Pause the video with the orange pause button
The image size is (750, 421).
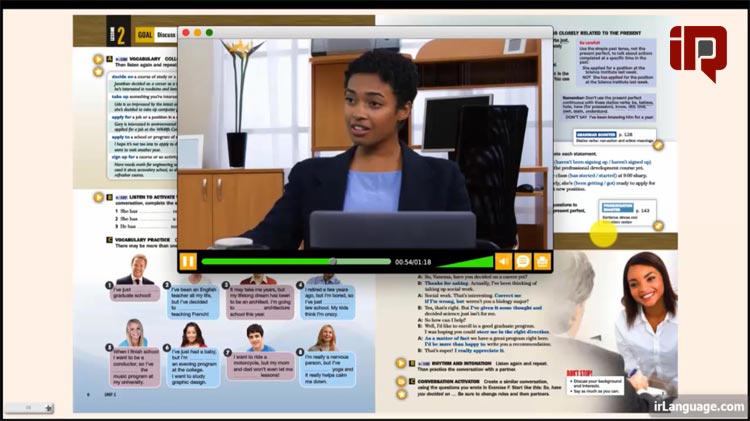point(188,262)
